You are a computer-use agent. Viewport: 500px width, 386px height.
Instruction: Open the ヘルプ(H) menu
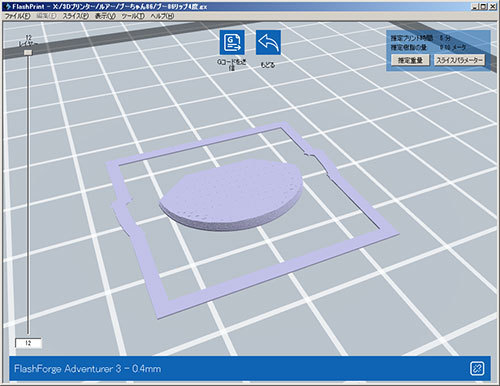point(162,16)
